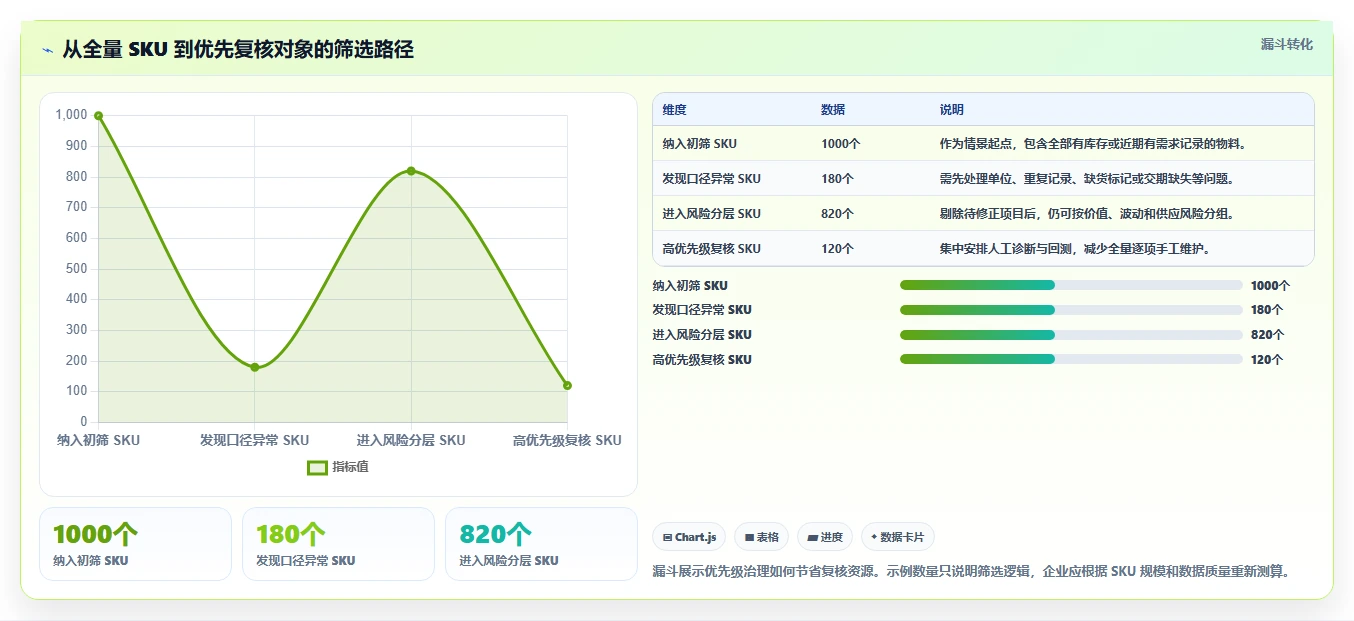1354x621 pixels.
Task: Select the 高优先级复核 SKU table row cell
Action: [x=712, y=249]
